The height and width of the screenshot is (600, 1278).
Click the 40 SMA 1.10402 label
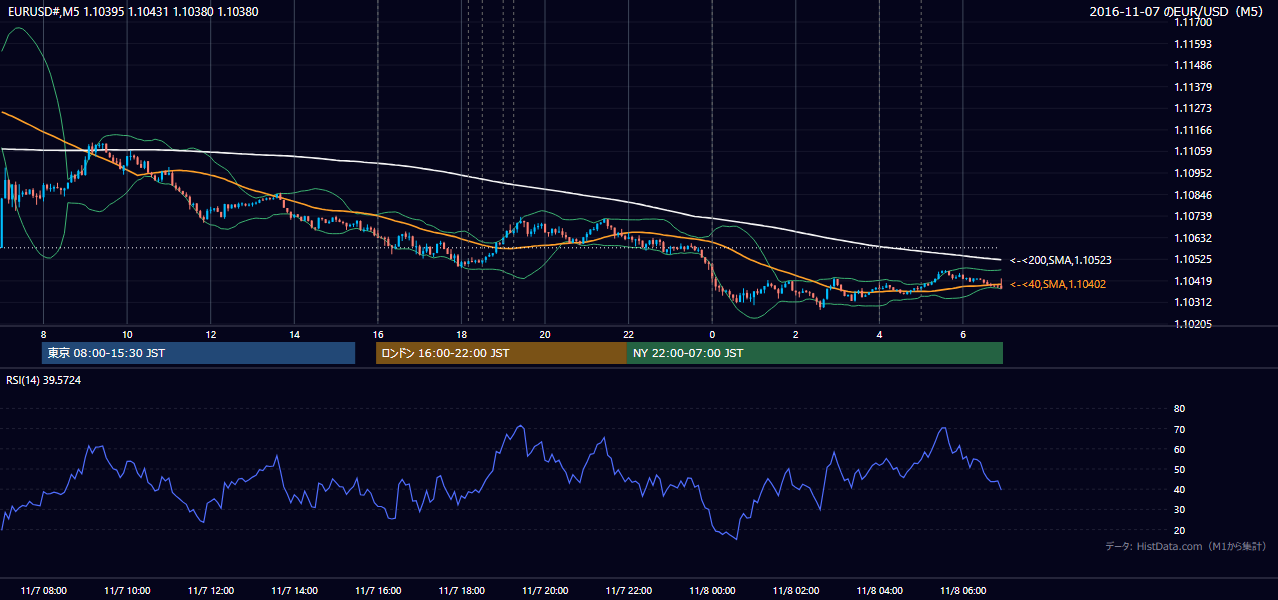pos(1058,284)
